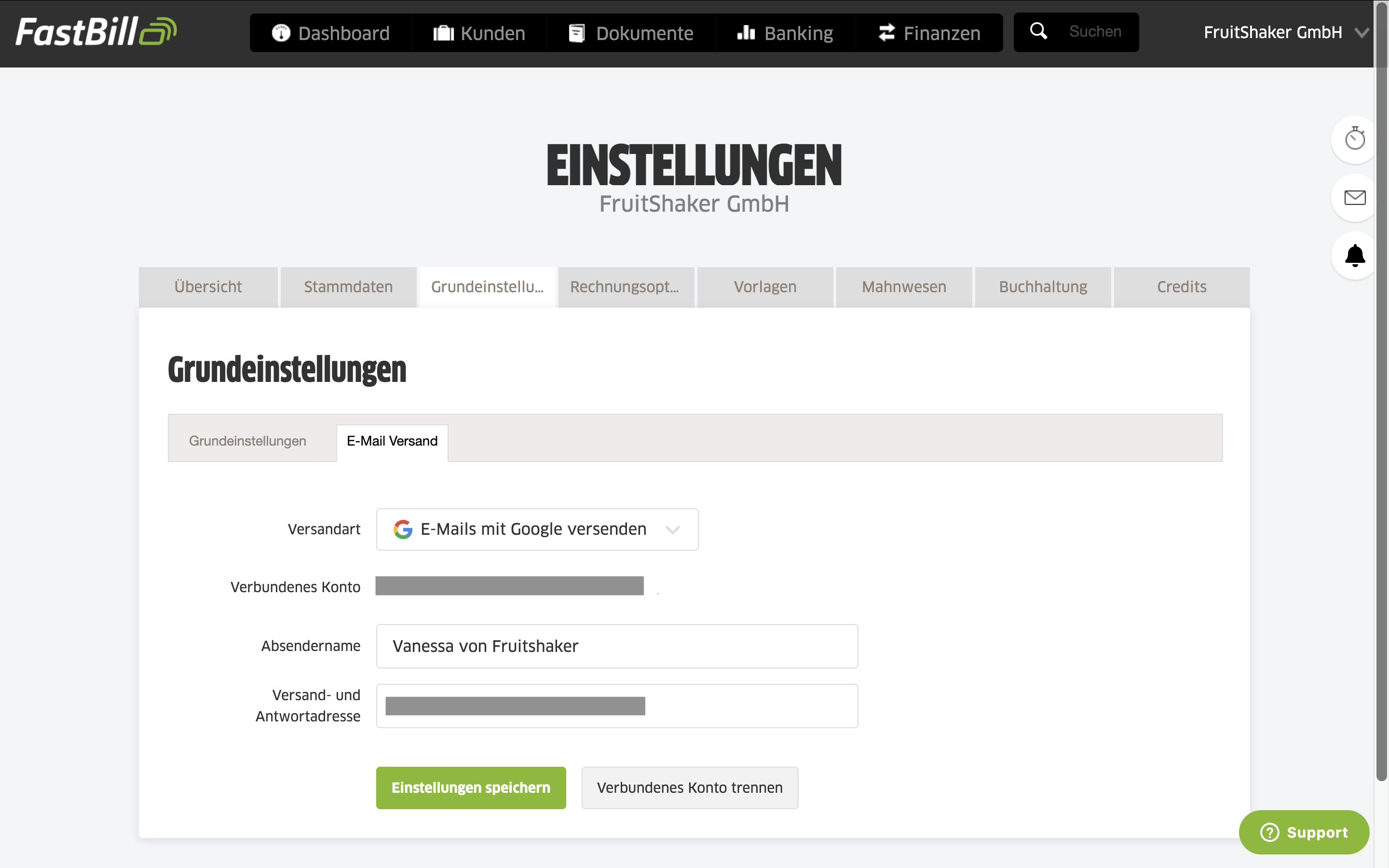1389x868 pixels.
Task: Open the envelope messages icon
Action: (1355, 198)
